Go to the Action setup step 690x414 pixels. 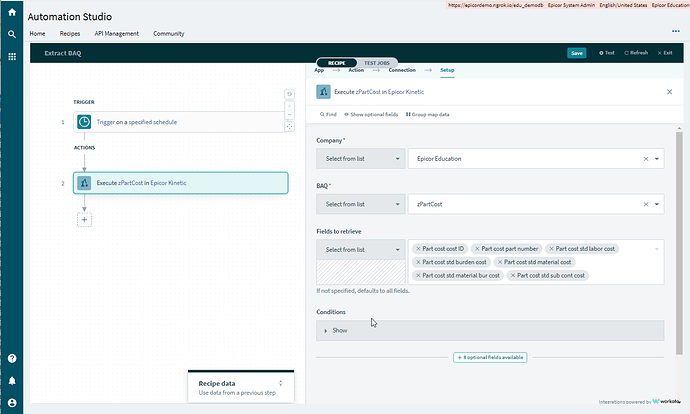coord(356,70)
